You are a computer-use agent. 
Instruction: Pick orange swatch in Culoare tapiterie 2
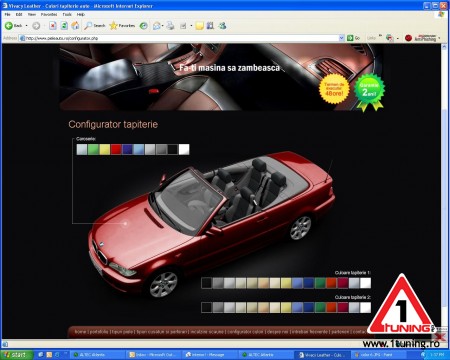pyautogui.click(x=331, y=307)
